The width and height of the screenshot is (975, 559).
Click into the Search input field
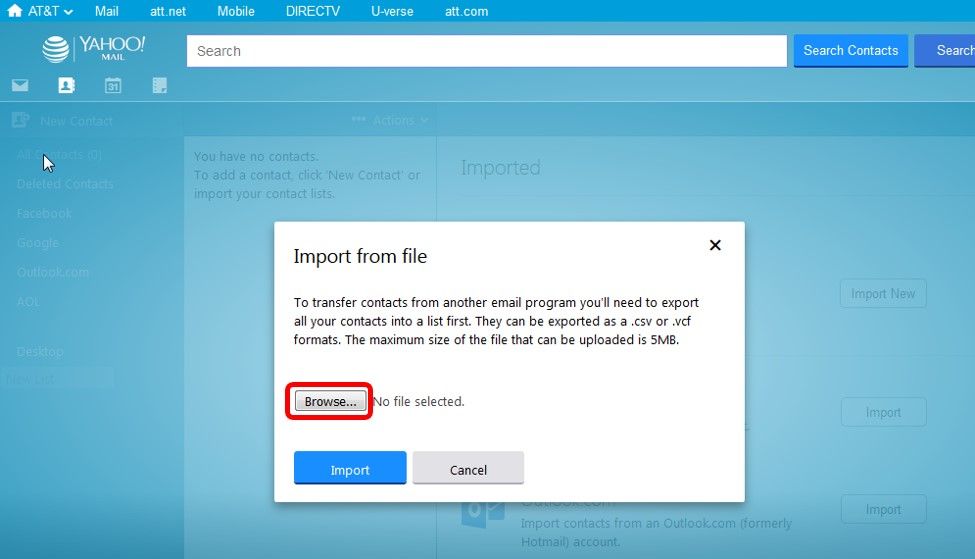[x=487, y=51]
